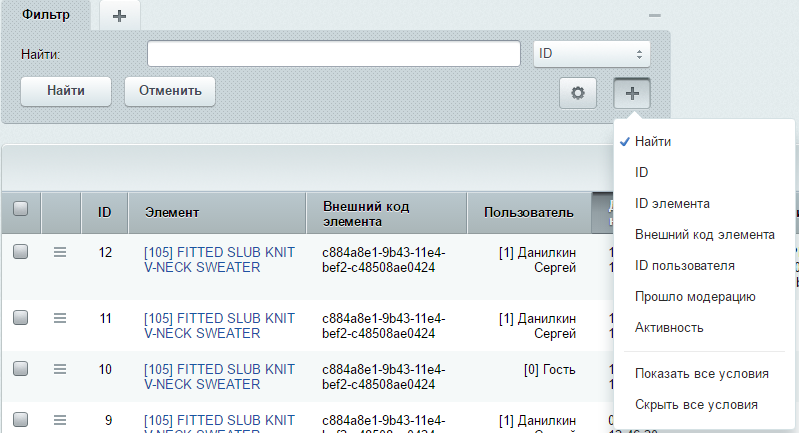Viewport: 799px width, 433px height.
Task: Click the Отменить button
Action: coord(170,91)
